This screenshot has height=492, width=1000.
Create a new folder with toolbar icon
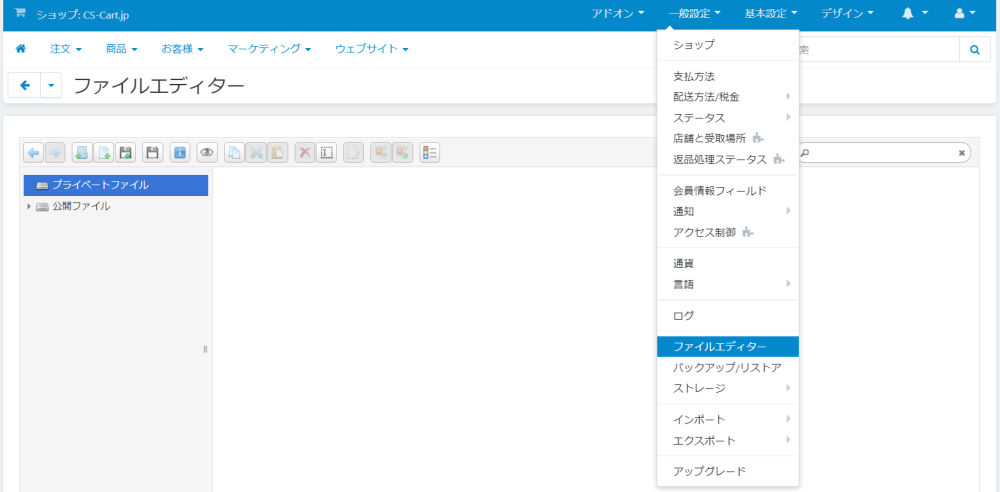click(82, 153)
